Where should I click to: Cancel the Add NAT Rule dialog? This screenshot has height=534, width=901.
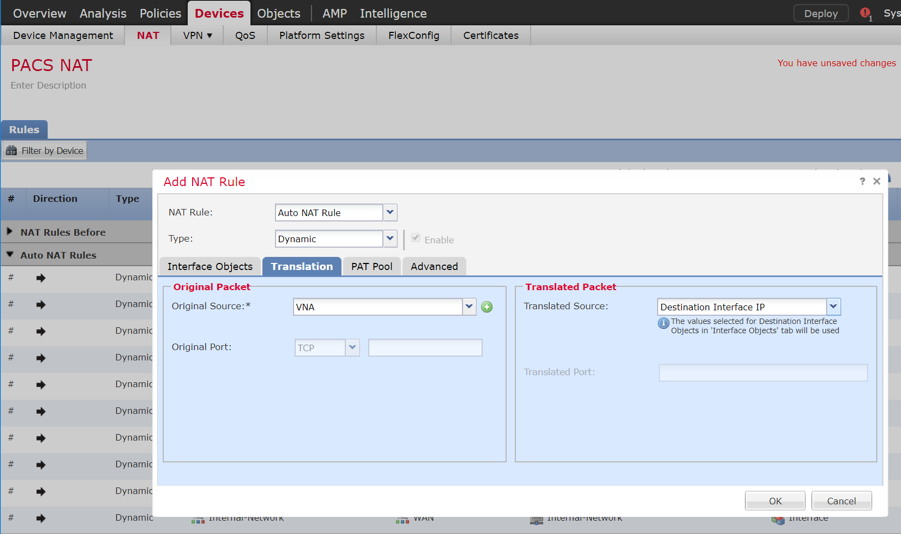point(841,501)
